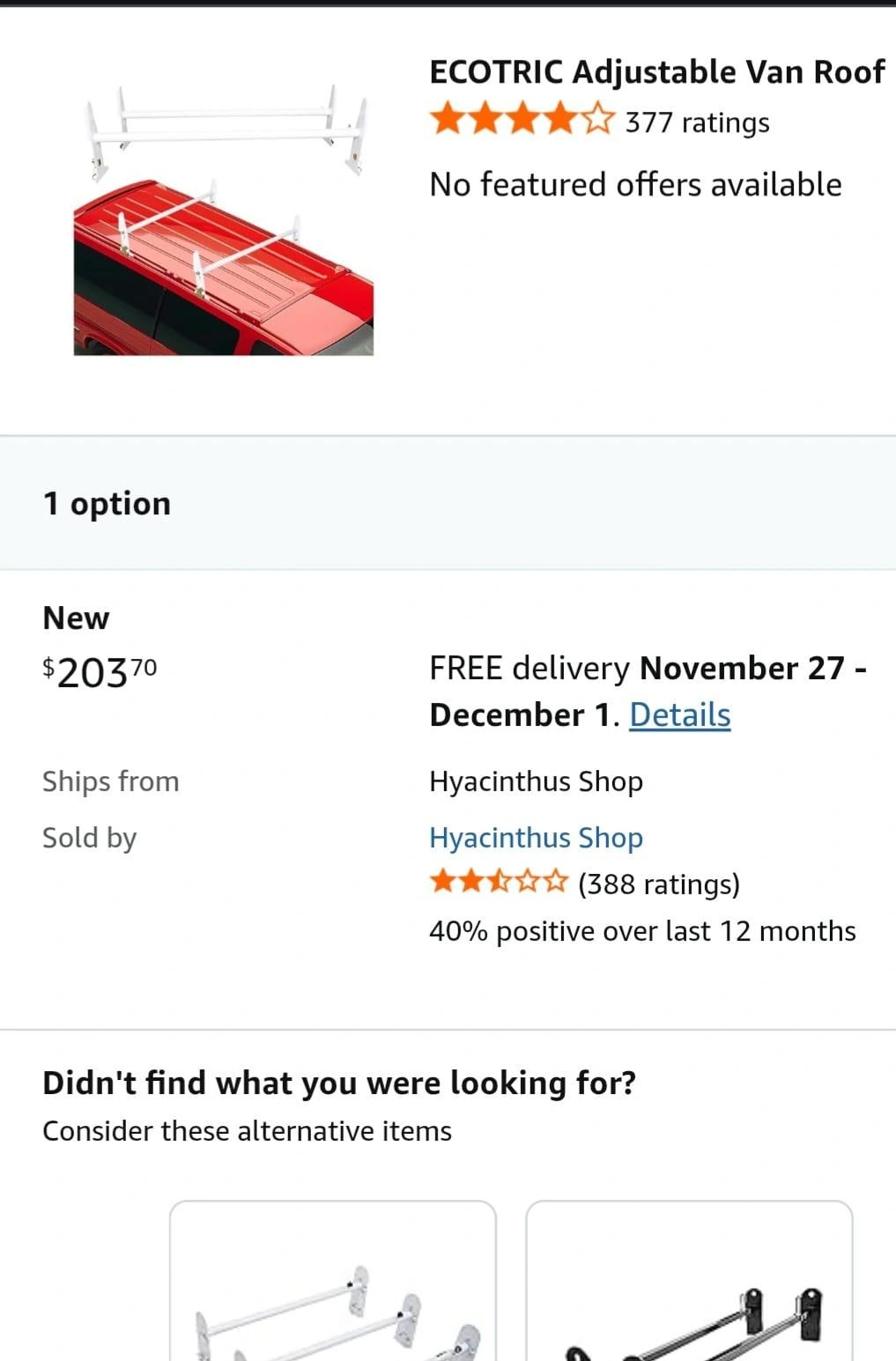Image resolution: width=896 pixels, height=1361 pixels.
Task: Open the ECOTRIC van roof rack product image
Action: tap(224, 220)
